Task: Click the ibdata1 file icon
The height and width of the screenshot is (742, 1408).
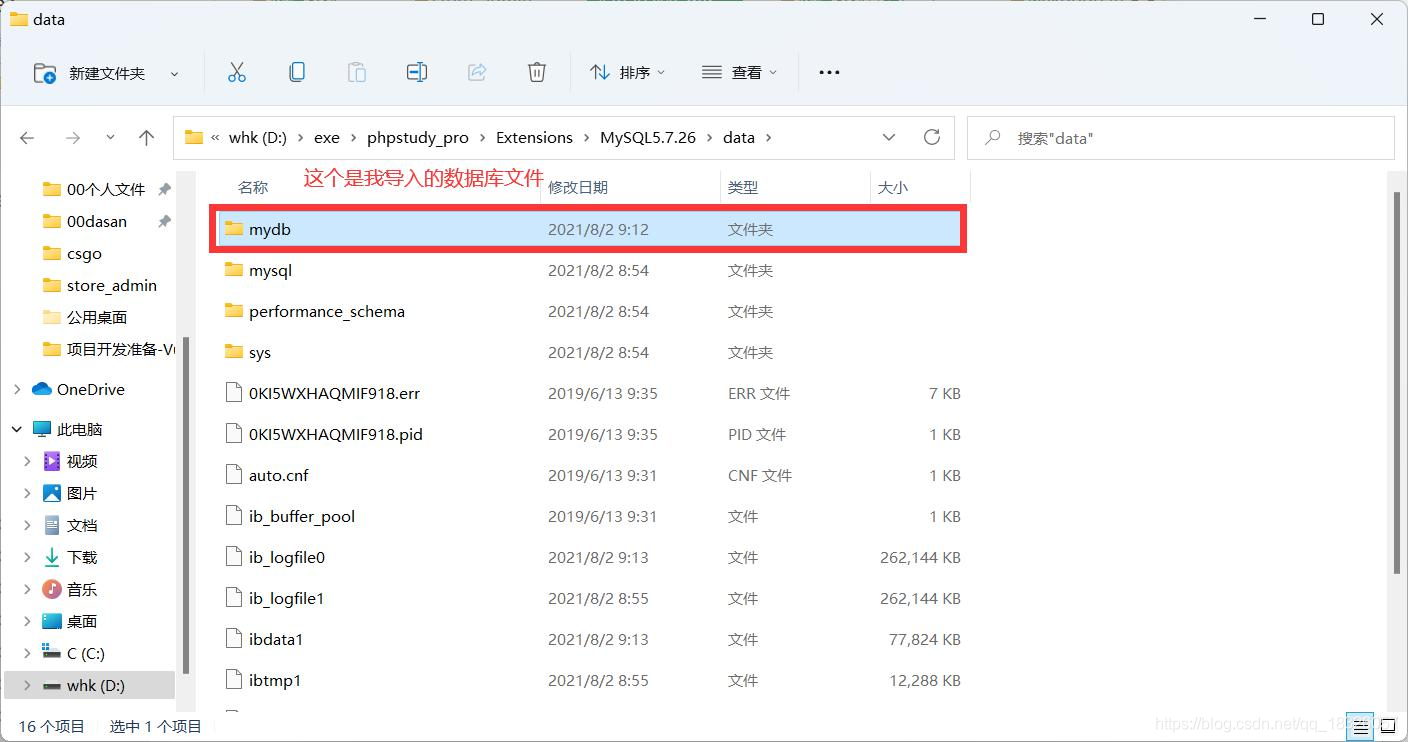Action: click(234, 639)
